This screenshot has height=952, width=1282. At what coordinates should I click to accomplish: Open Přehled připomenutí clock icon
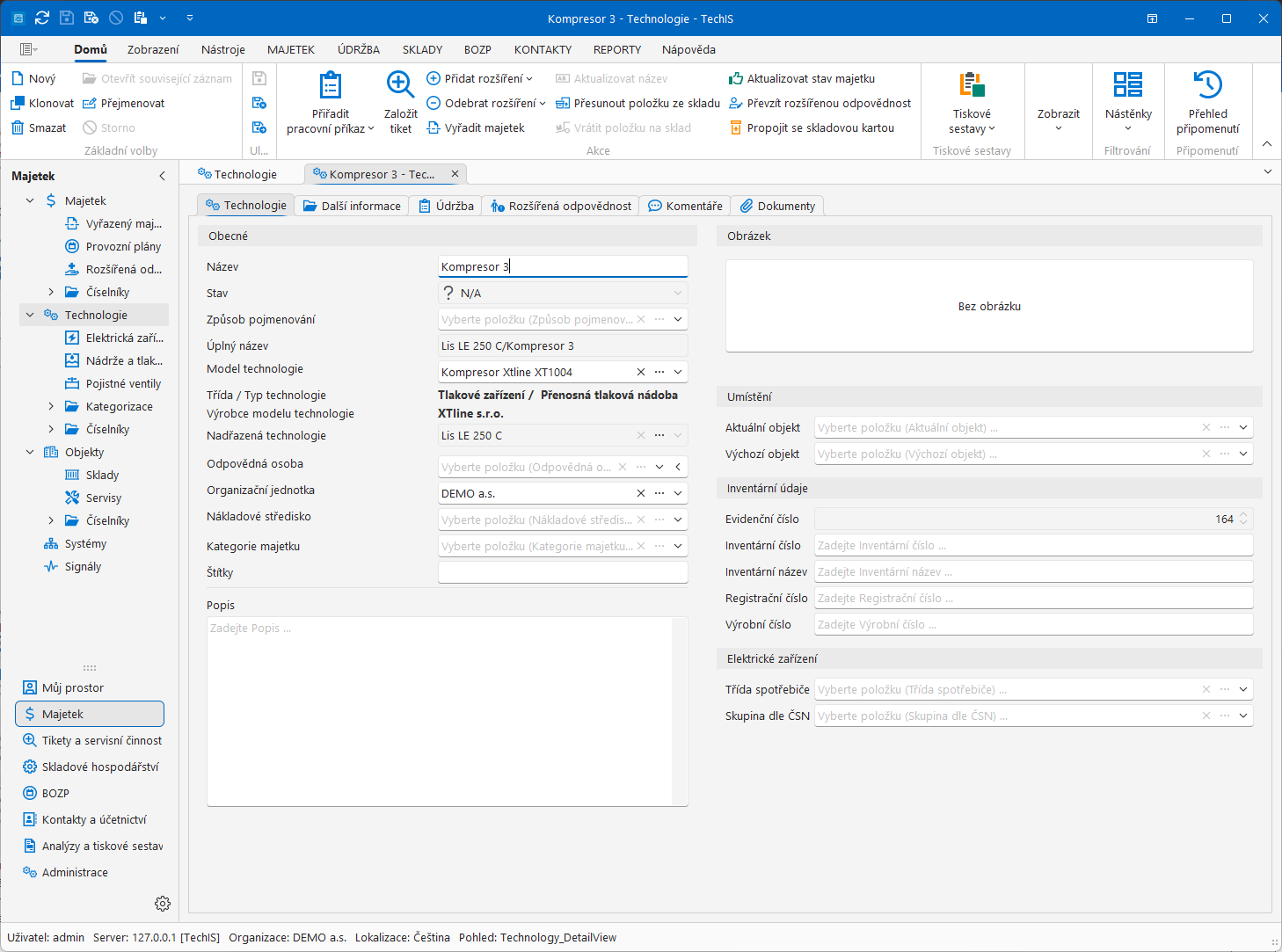[x=1207, y=85]
